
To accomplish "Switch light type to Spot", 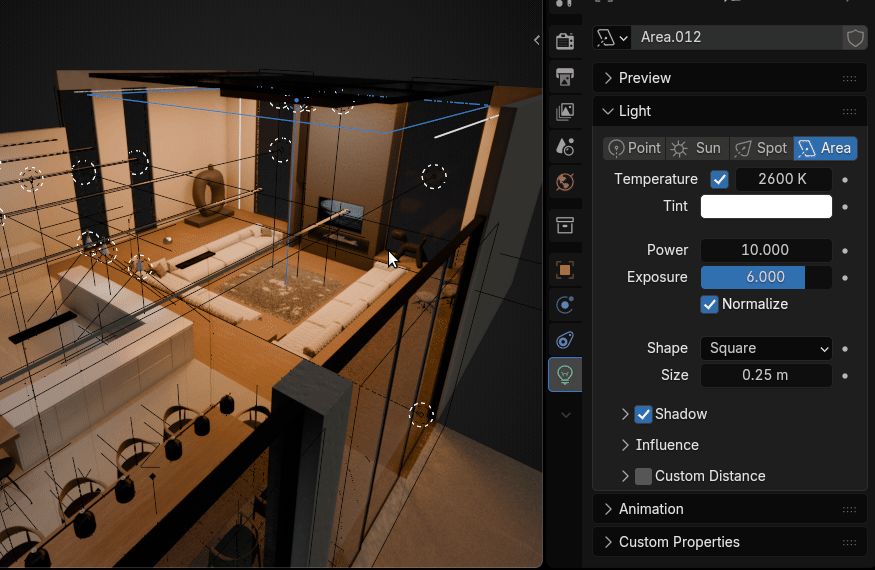I will [761, 149].
